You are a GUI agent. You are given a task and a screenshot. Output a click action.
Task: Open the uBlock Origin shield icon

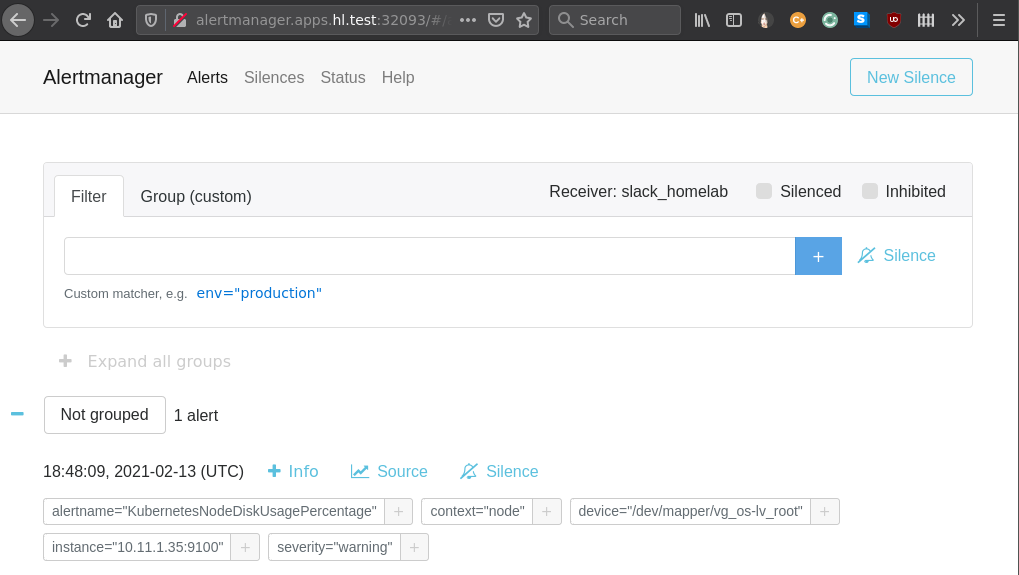894,20
